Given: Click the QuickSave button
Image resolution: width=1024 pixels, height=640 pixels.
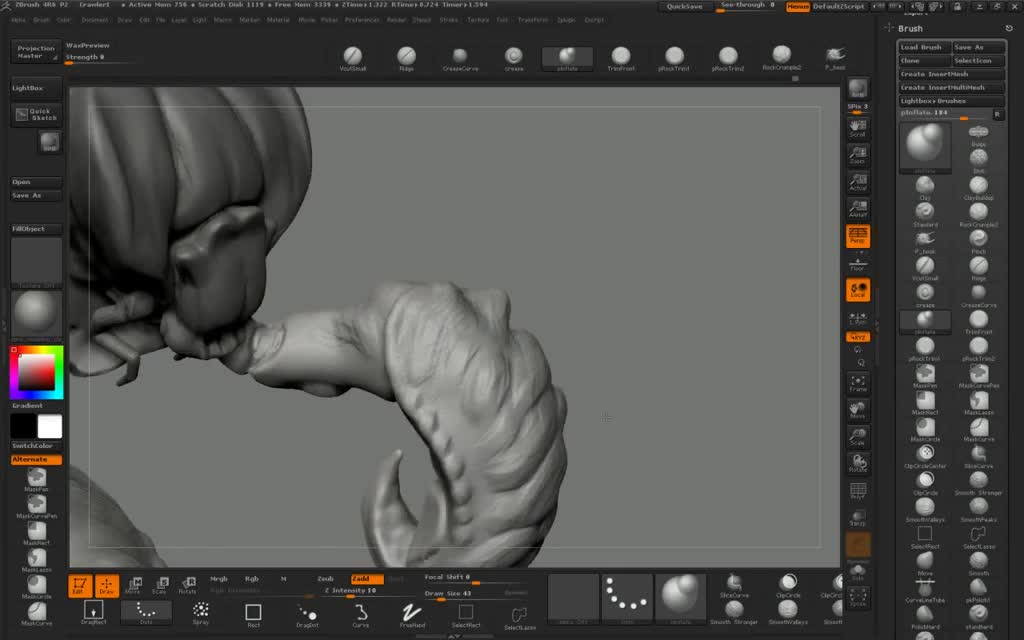Looking at the screenshot, I should pyautogui.click(x=684, y=7).
